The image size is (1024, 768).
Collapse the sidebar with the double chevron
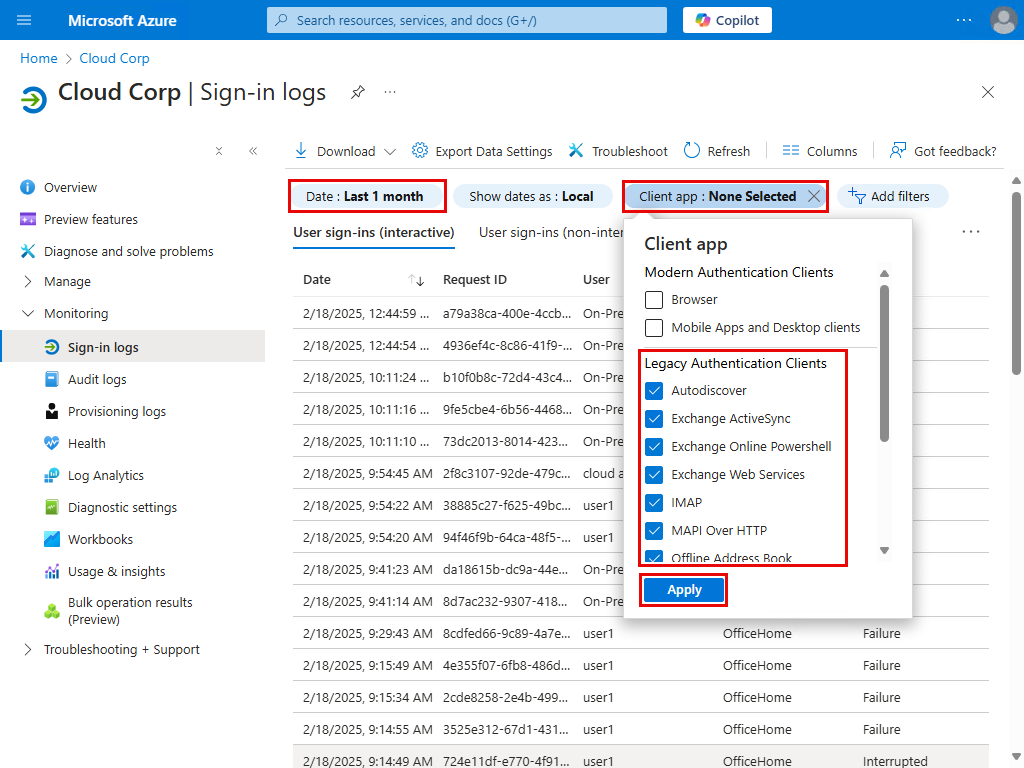[x=253, y=151]
